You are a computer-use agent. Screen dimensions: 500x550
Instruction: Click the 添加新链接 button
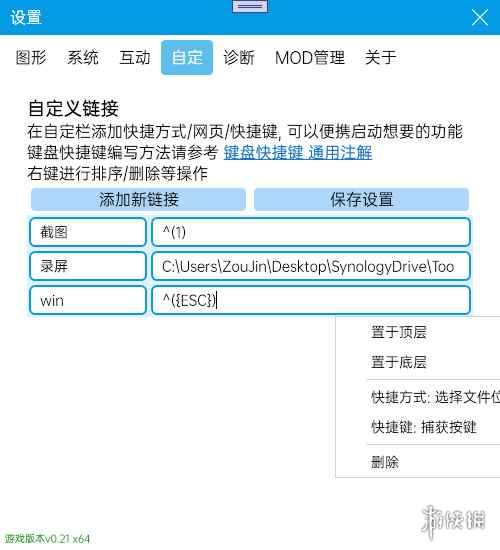[138, 200]
